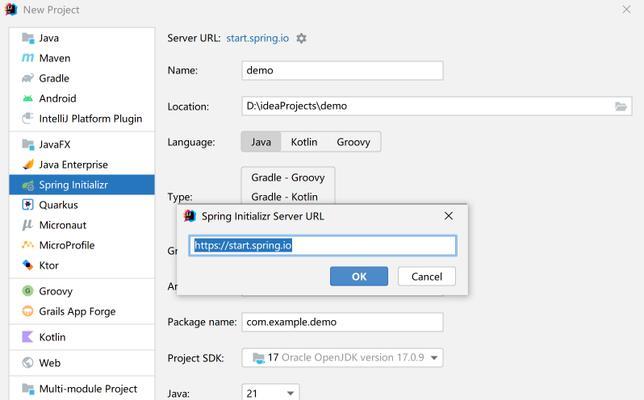Open Server URL settings gear

click(x=301, y=38)
